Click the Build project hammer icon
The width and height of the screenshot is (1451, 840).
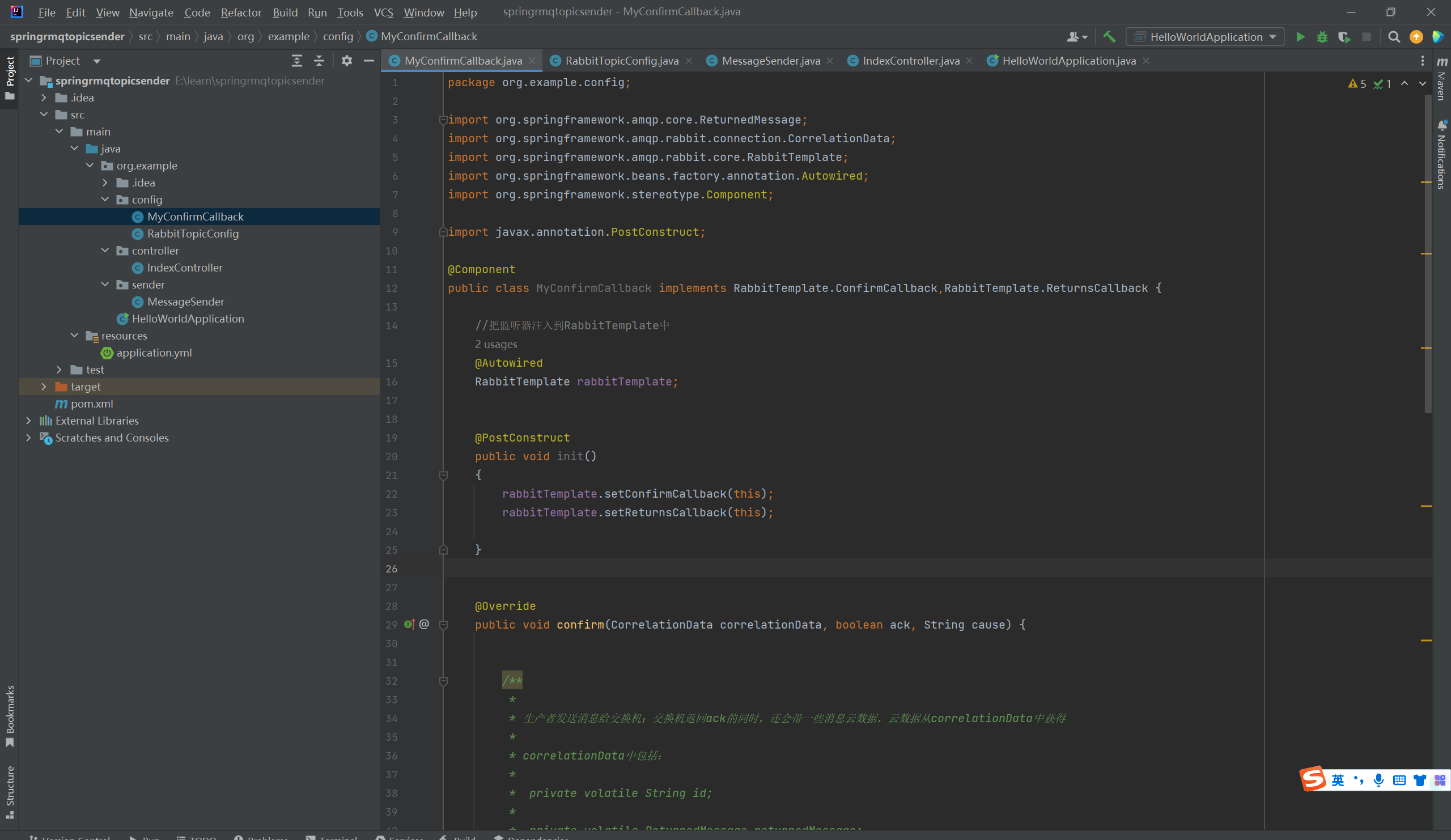(1109, 37)
